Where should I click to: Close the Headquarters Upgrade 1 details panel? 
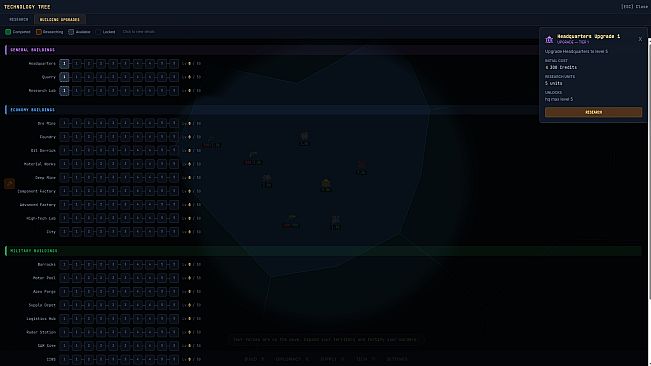pos(640,39)
